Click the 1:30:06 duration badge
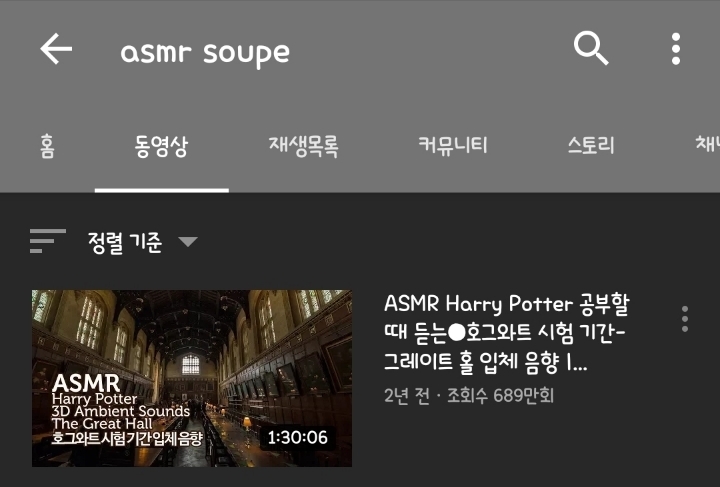The height and width of the screenshot is (487, 720). (298, 437)
